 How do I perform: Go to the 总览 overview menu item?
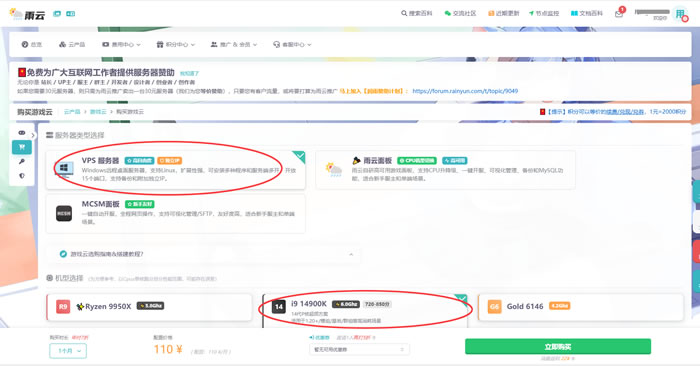coord(32,45)
